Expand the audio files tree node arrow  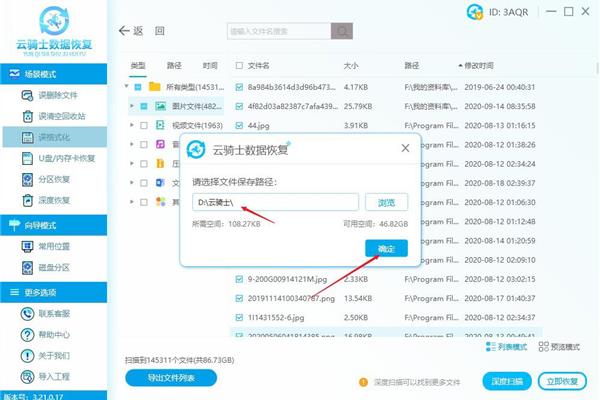tap(132, 144)
